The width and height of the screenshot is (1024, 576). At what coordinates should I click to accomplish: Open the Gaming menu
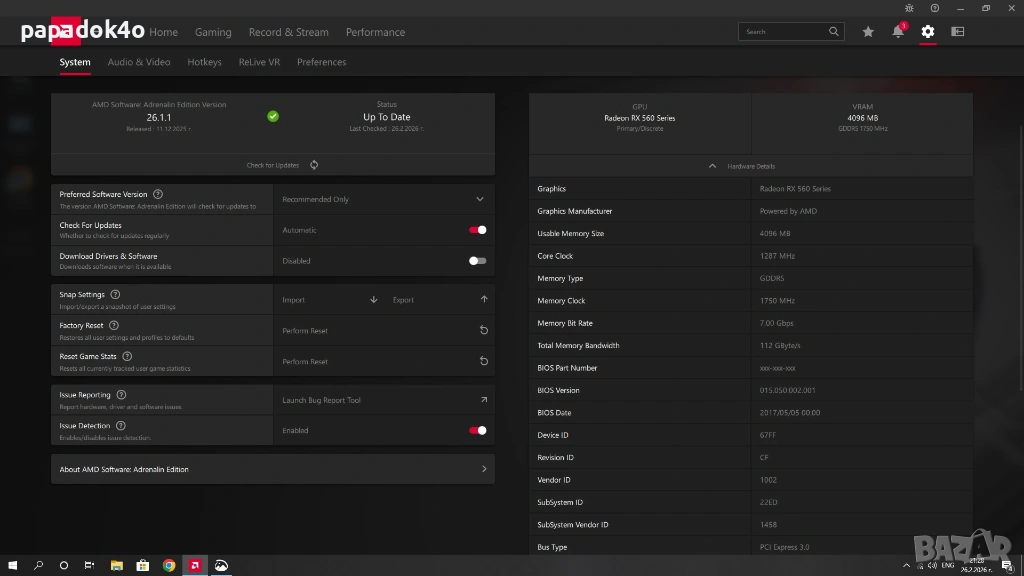(213, 32)
